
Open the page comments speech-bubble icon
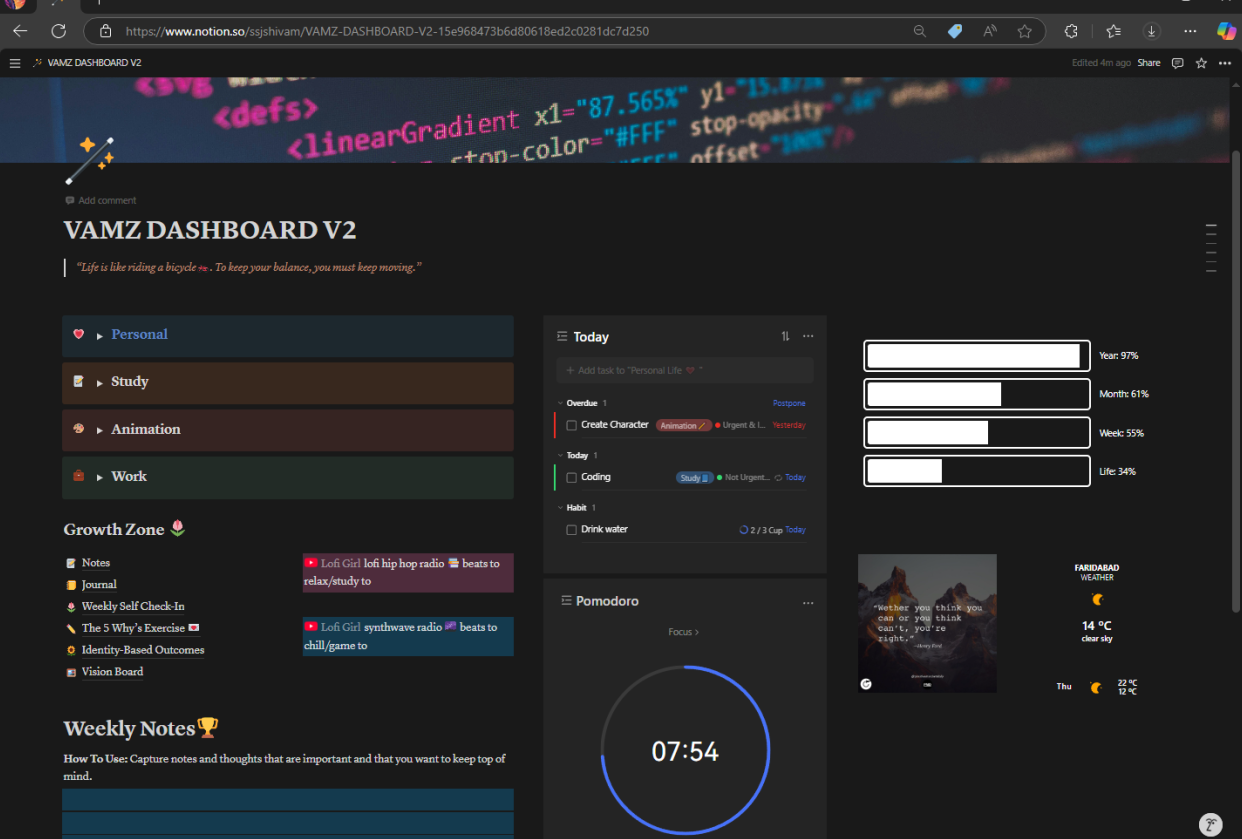1177,63
